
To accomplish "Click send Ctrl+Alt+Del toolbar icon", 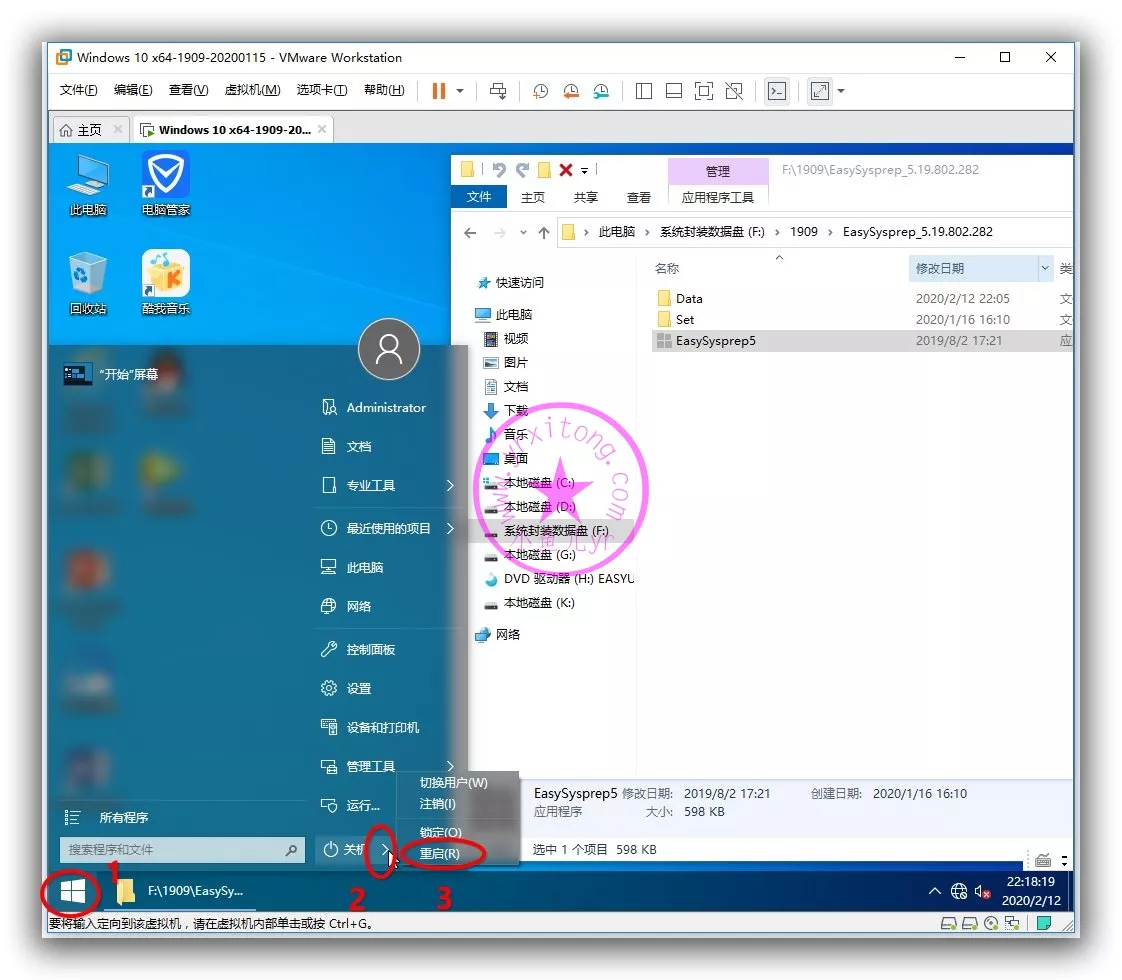I will pyautogui.click(x=498, y=91).
